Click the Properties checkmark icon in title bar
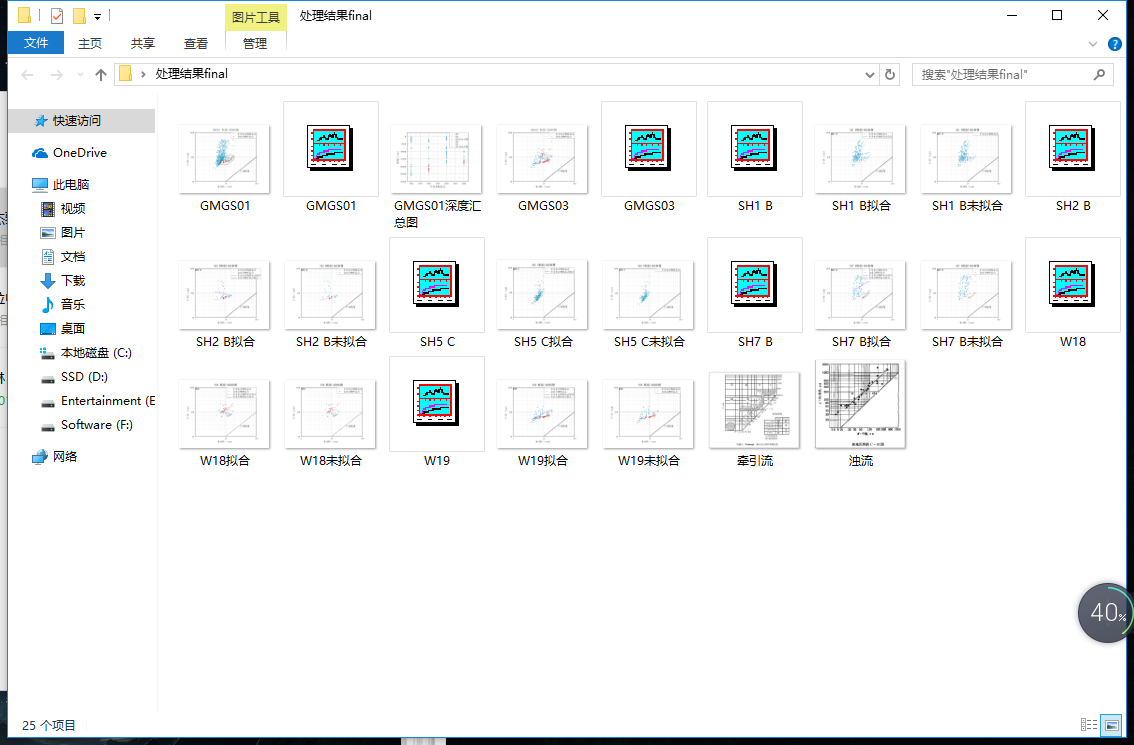 56,16
